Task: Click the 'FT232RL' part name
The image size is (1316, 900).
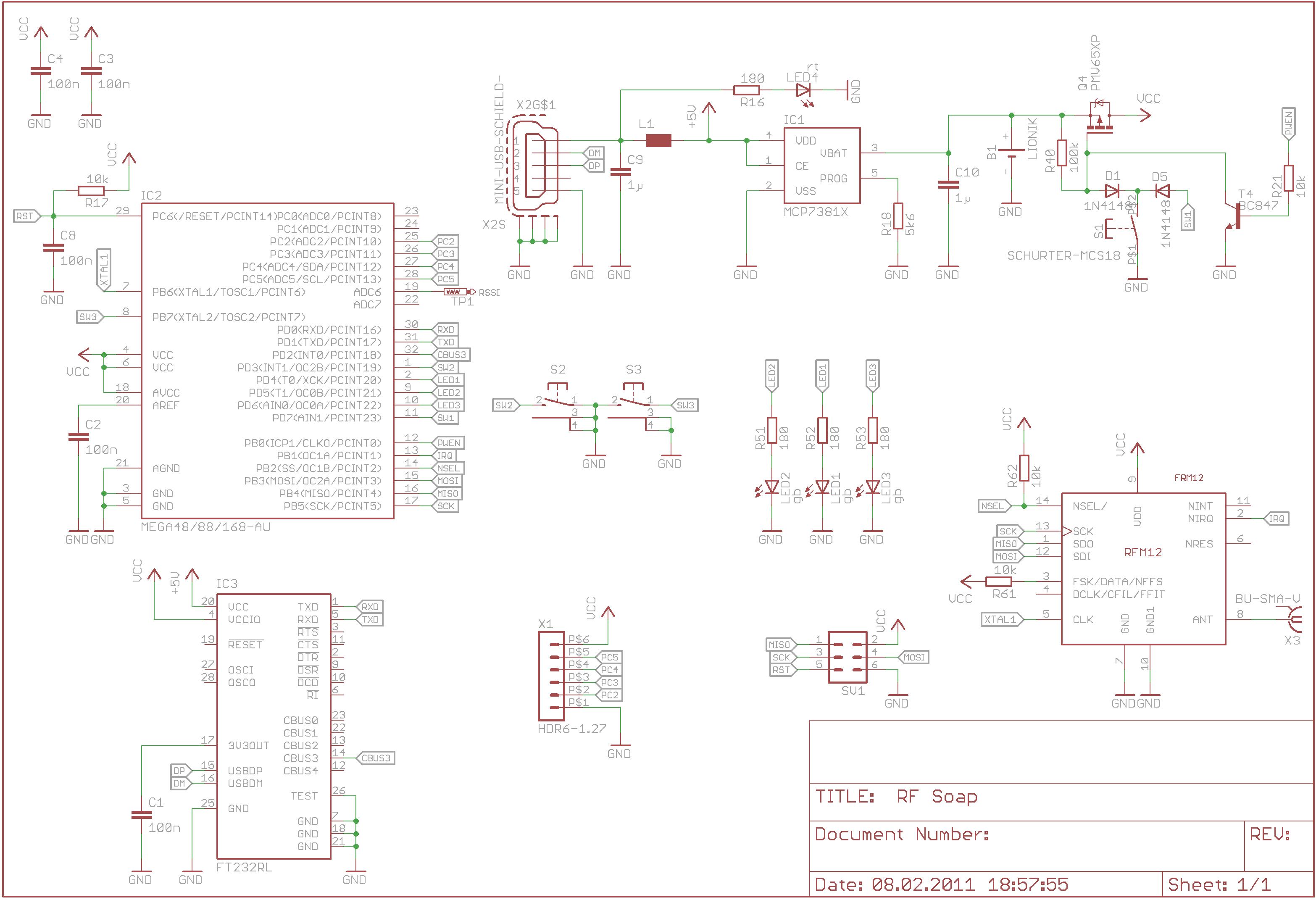Action: [244, 868]
